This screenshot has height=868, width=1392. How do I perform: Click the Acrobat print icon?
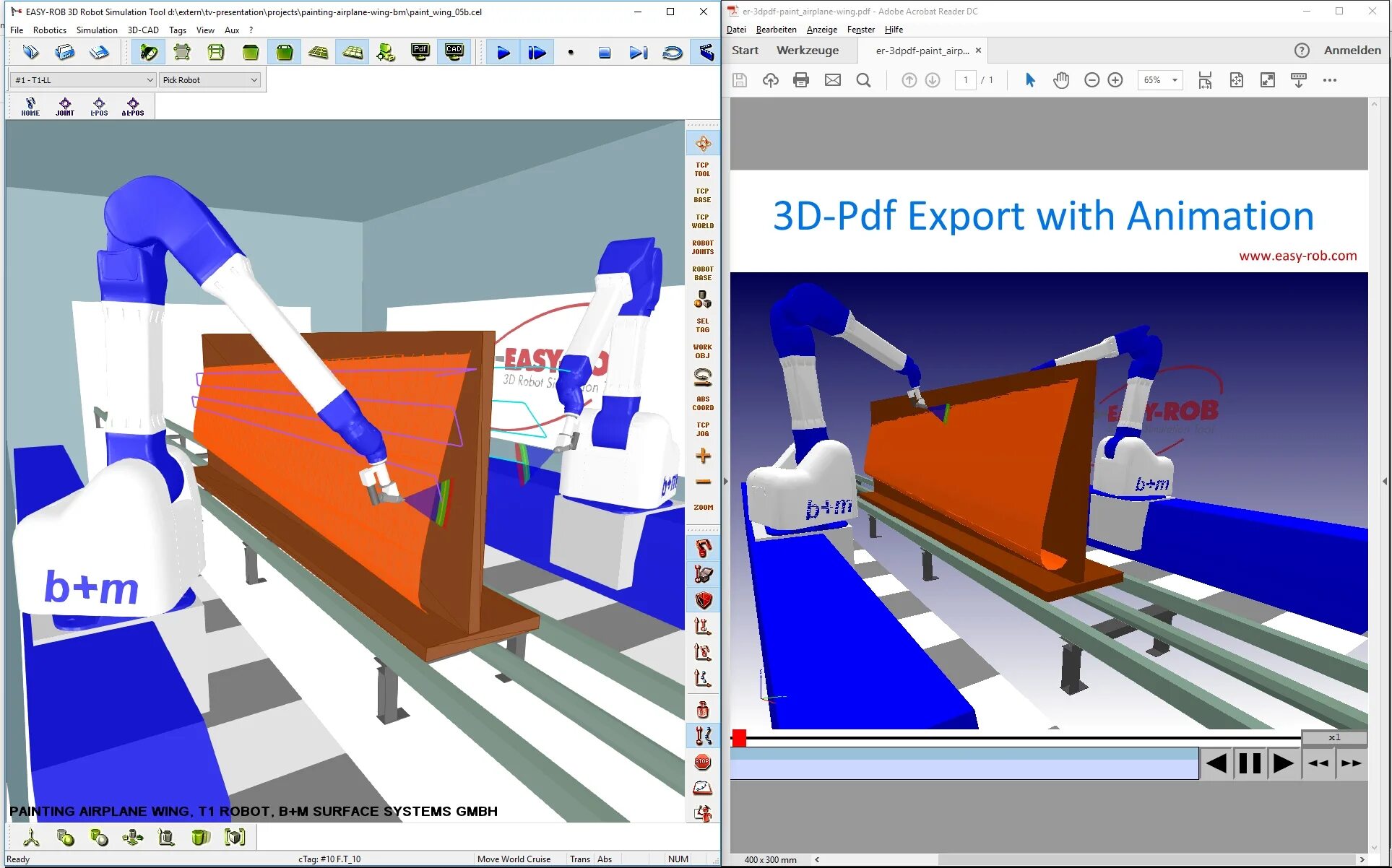pyautogui.click(x=800, y=80)
